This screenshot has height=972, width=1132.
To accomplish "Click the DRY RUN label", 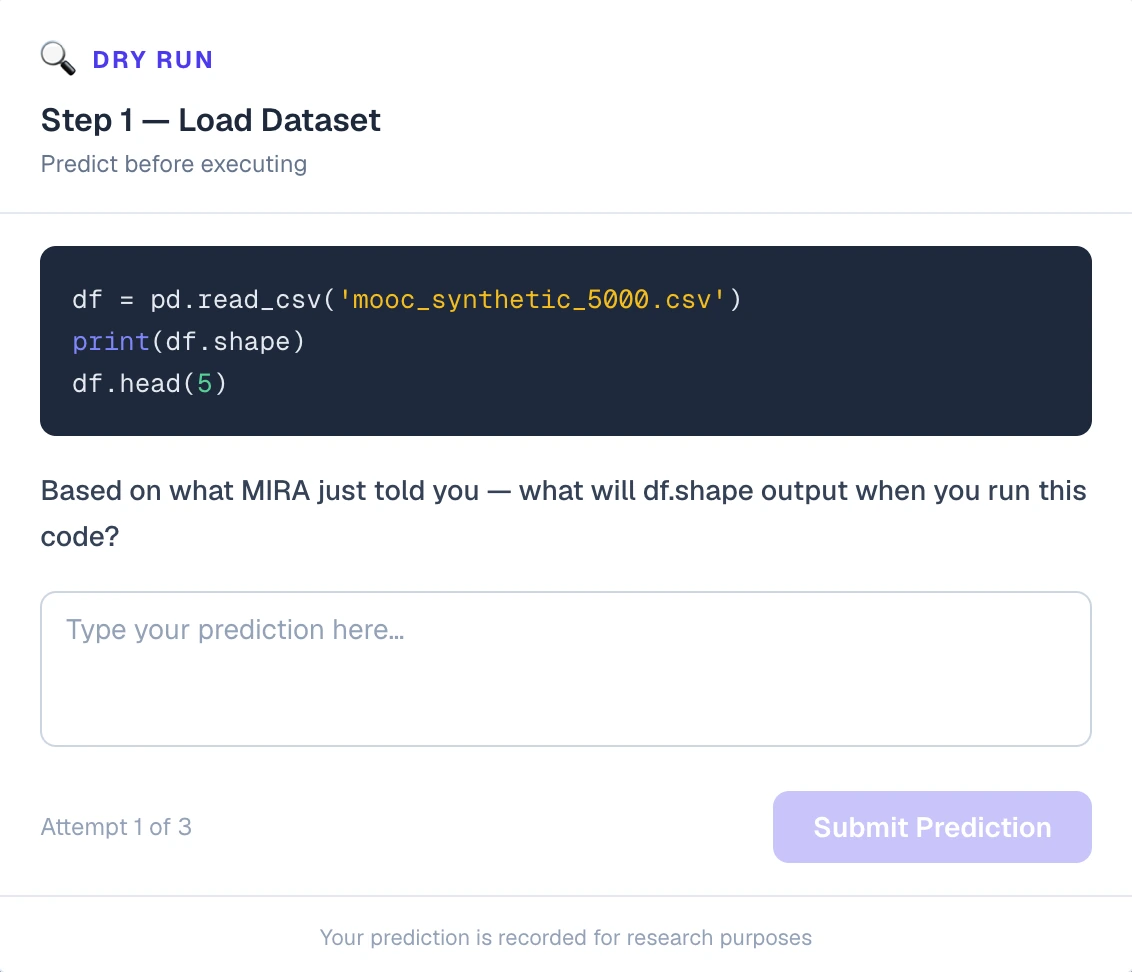I will tap(153, 60).
